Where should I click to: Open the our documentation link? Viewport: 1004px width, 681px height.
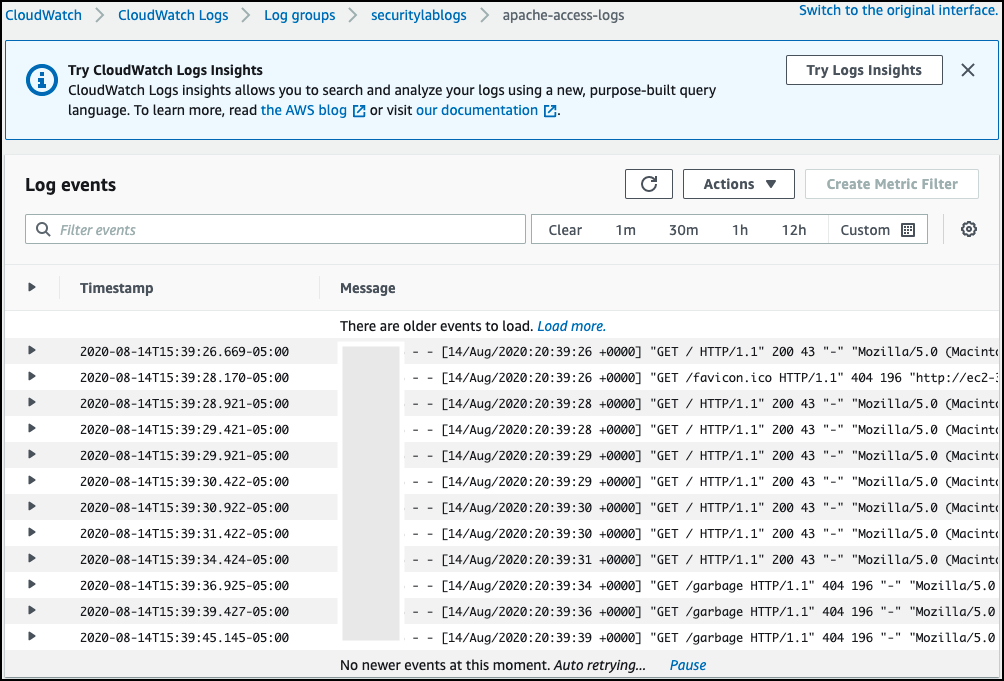point(477,110)
